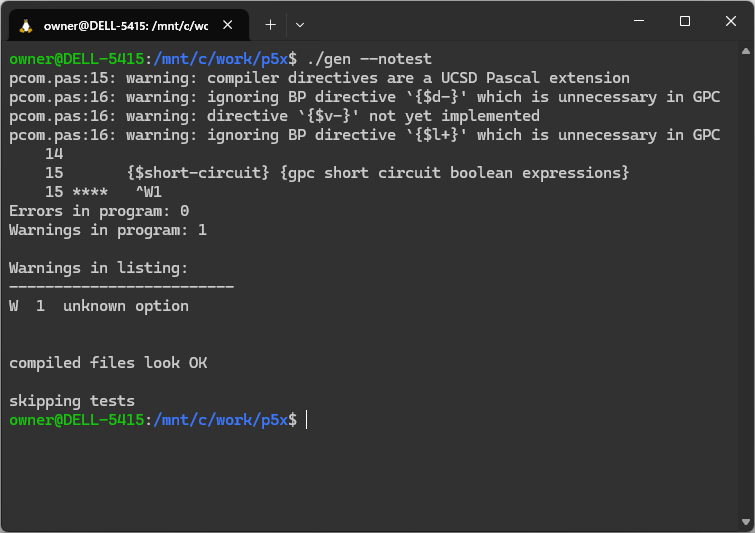The image size is (755, 533).
Task: Click the 'skipping tests' output line
Action: (x=72, y=401)
